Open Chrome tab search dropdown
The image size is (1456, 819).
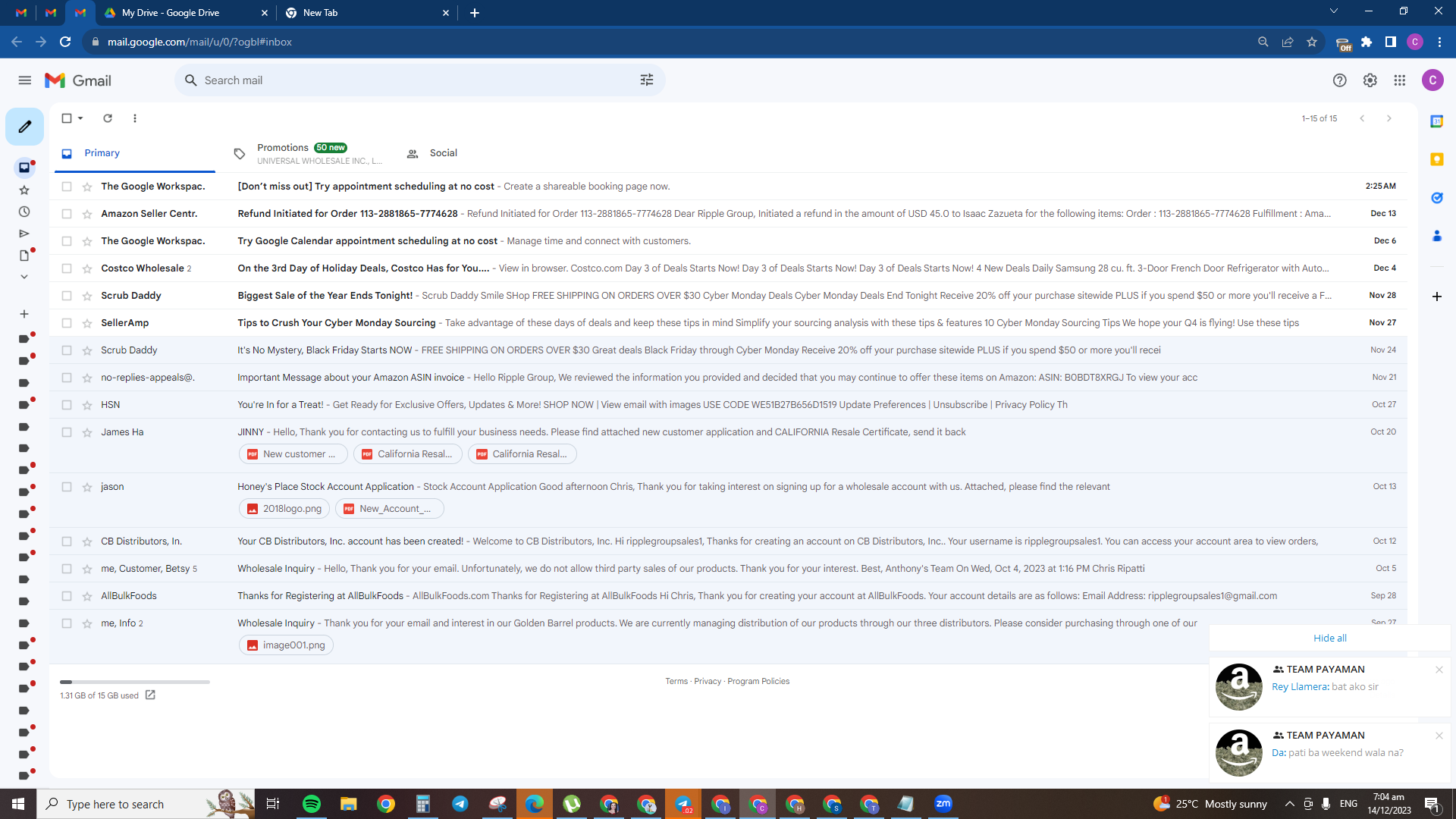point(1334,11)
